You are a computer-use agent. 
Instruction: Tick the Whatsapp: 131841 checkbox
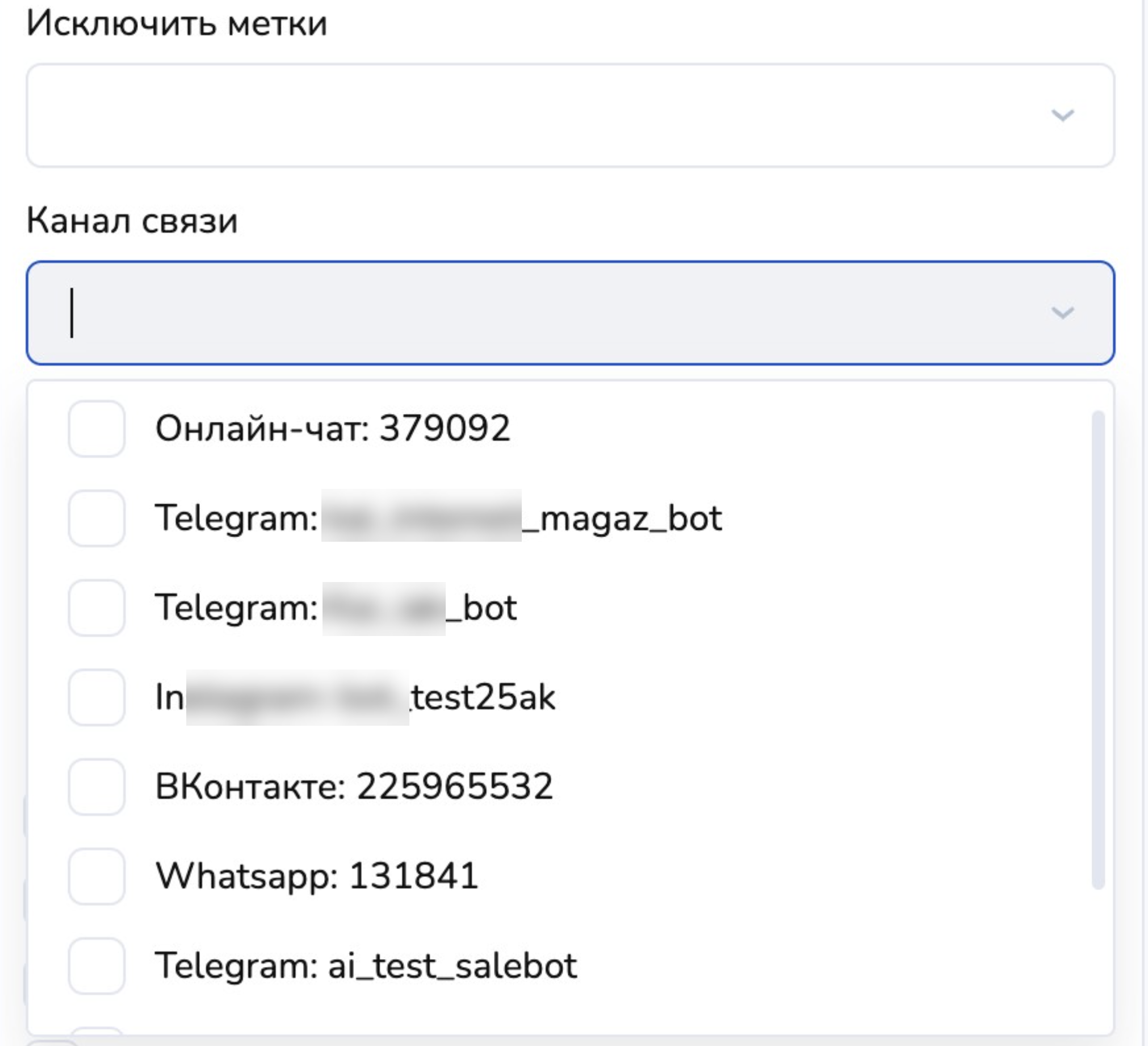pos(97,876)
